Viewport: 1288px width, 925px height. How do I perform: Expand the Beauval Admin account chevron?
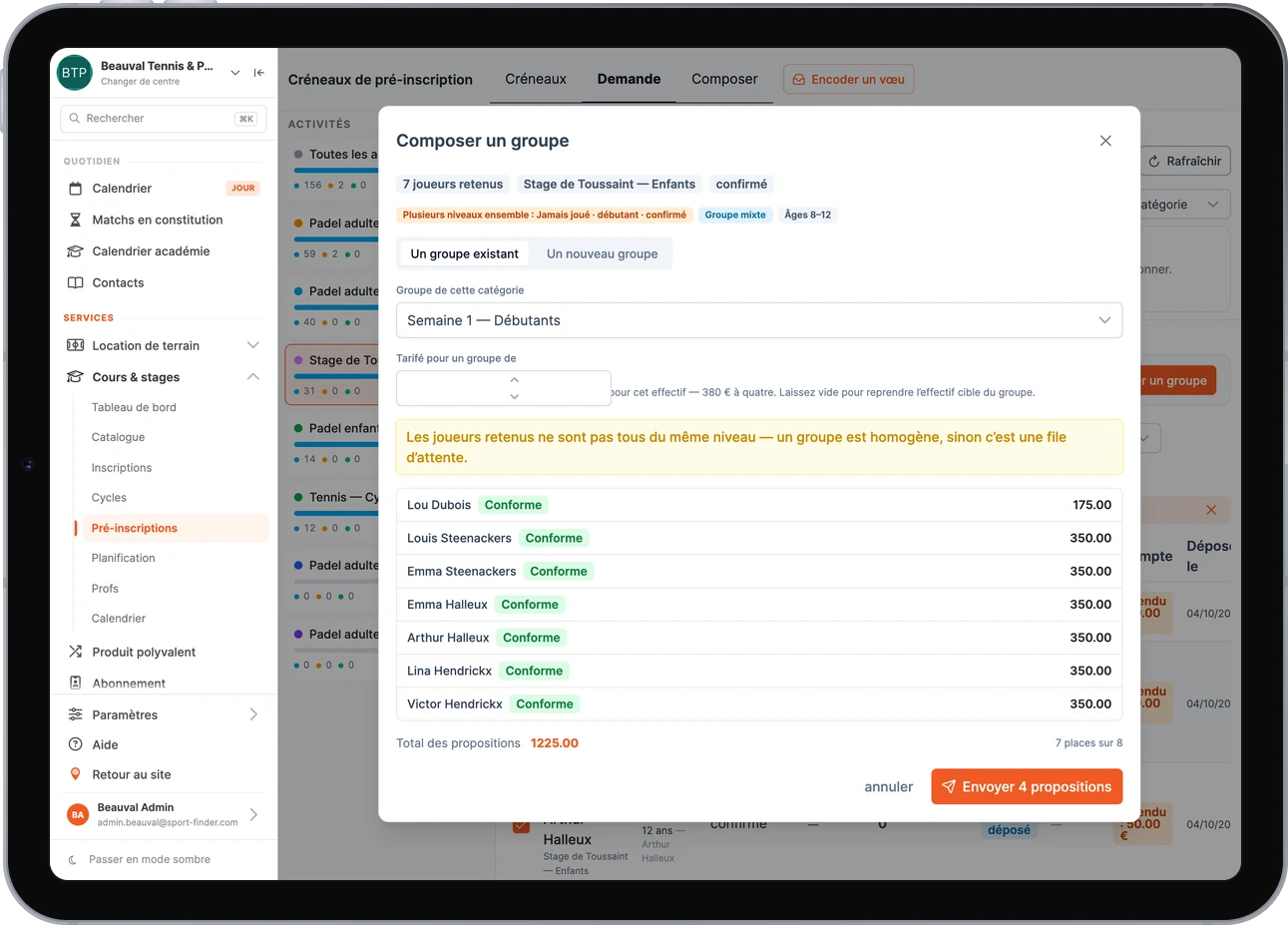[x=253, y=814]
